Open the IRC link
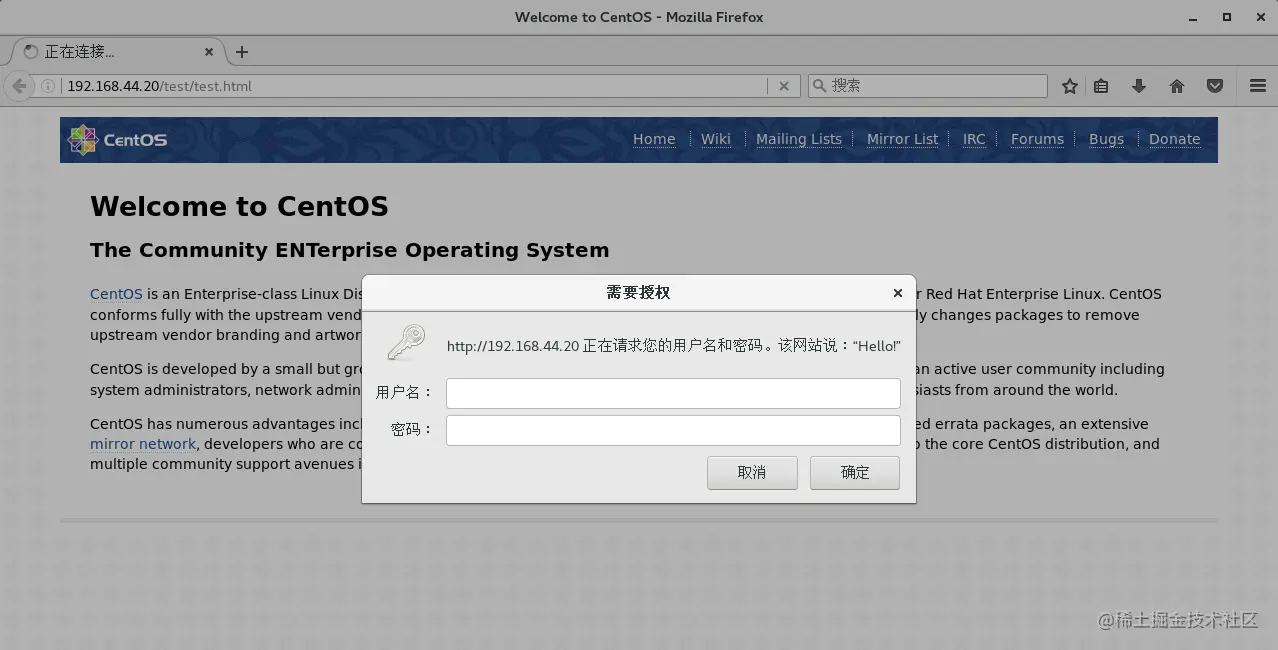The image size is (1278, 650). coord(974,139)
